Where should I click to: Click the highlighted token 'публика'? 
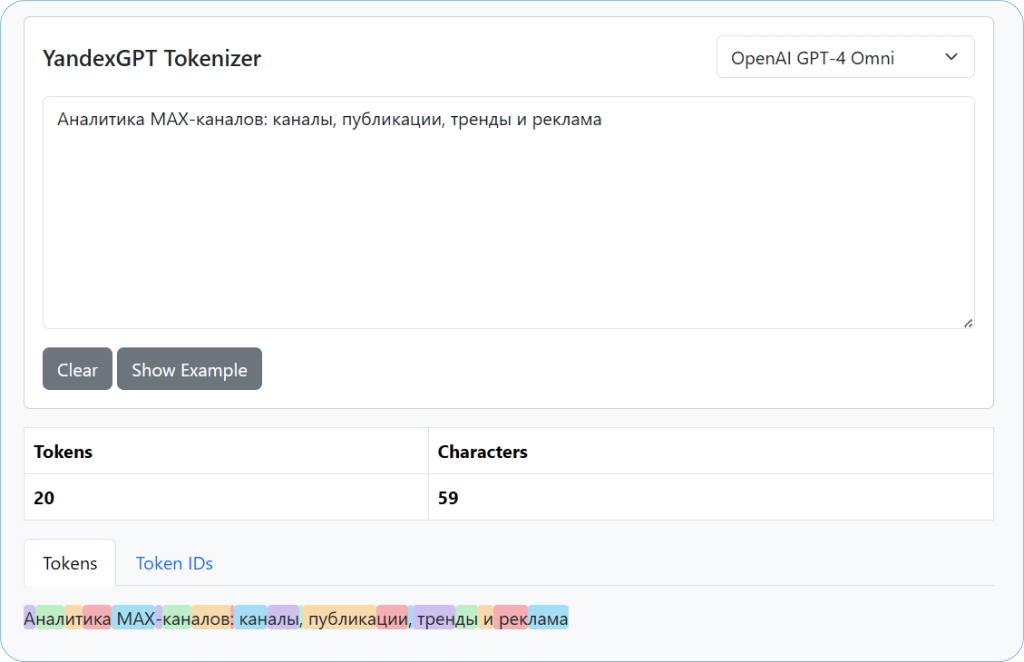point(340,618)
